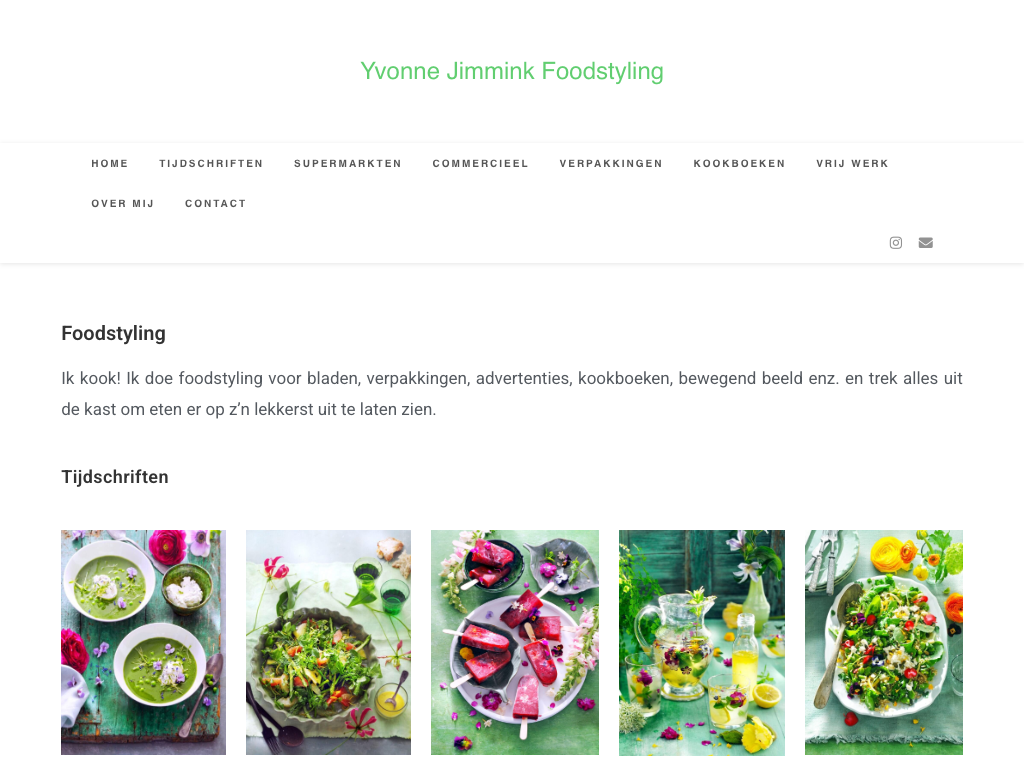Select the Vrij Werk menu item

tap(852, 163)
